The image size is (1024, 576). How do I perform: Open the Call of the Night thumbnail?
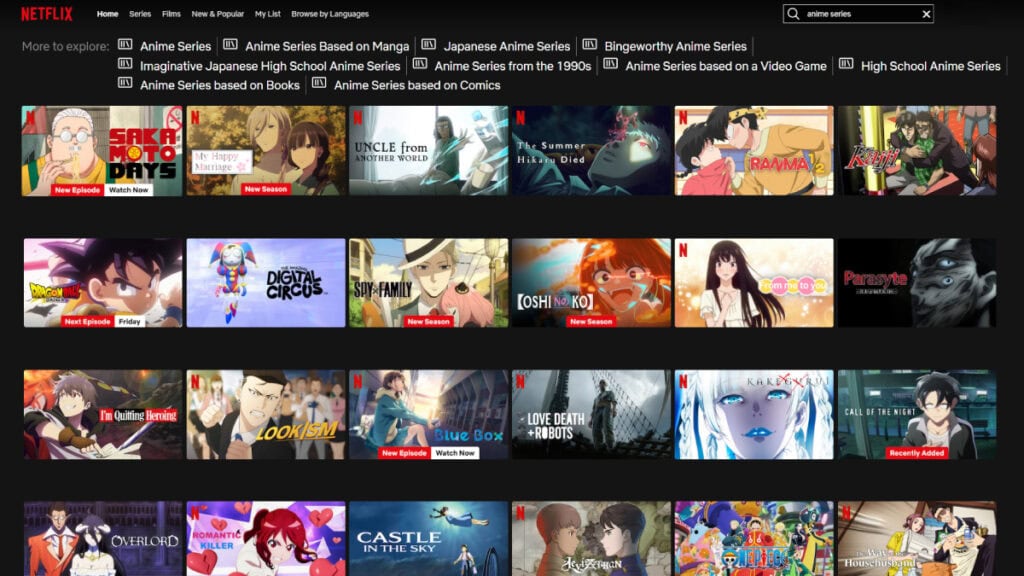point(917,415)
